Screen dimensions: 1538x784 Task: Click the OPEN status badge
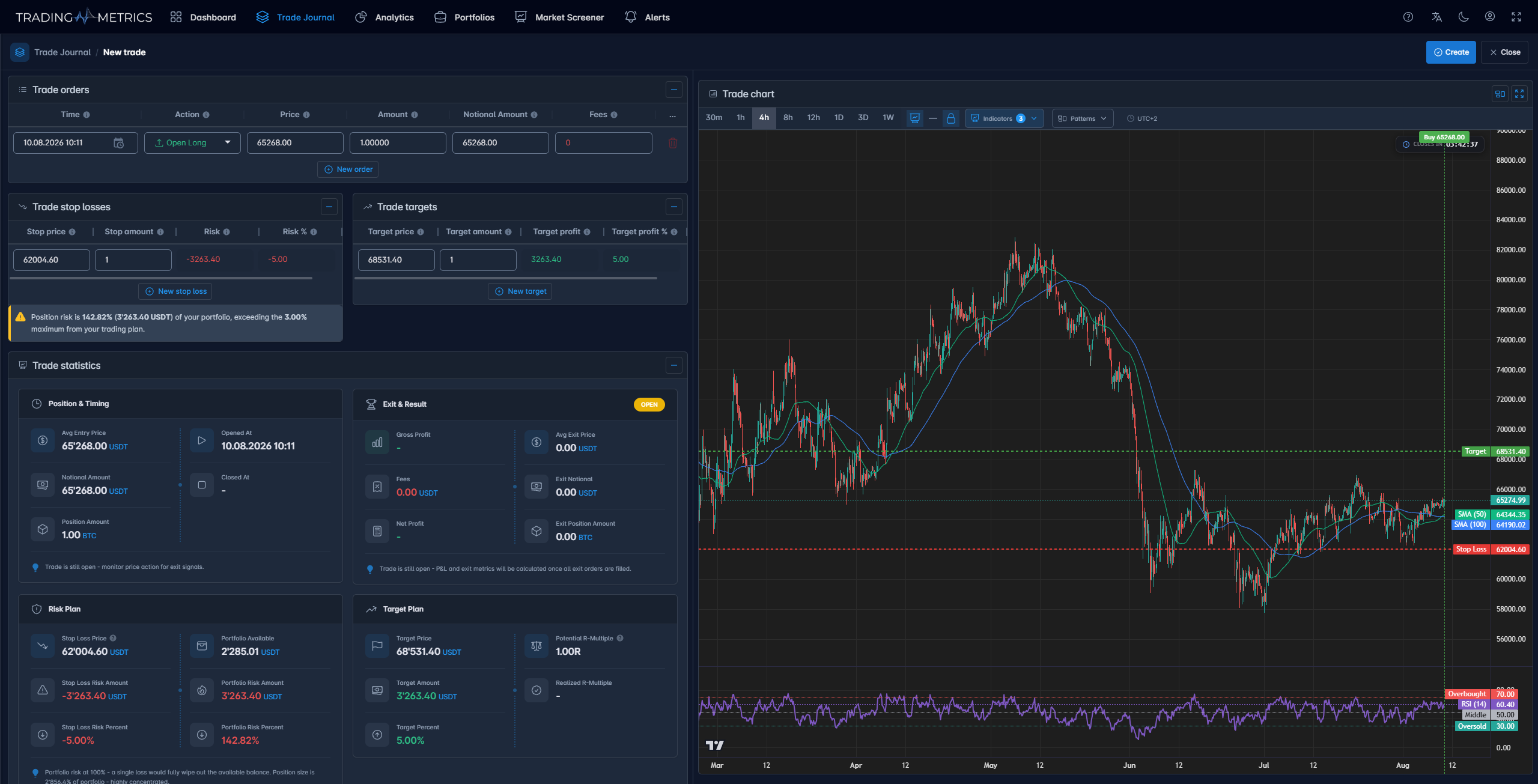649,404
